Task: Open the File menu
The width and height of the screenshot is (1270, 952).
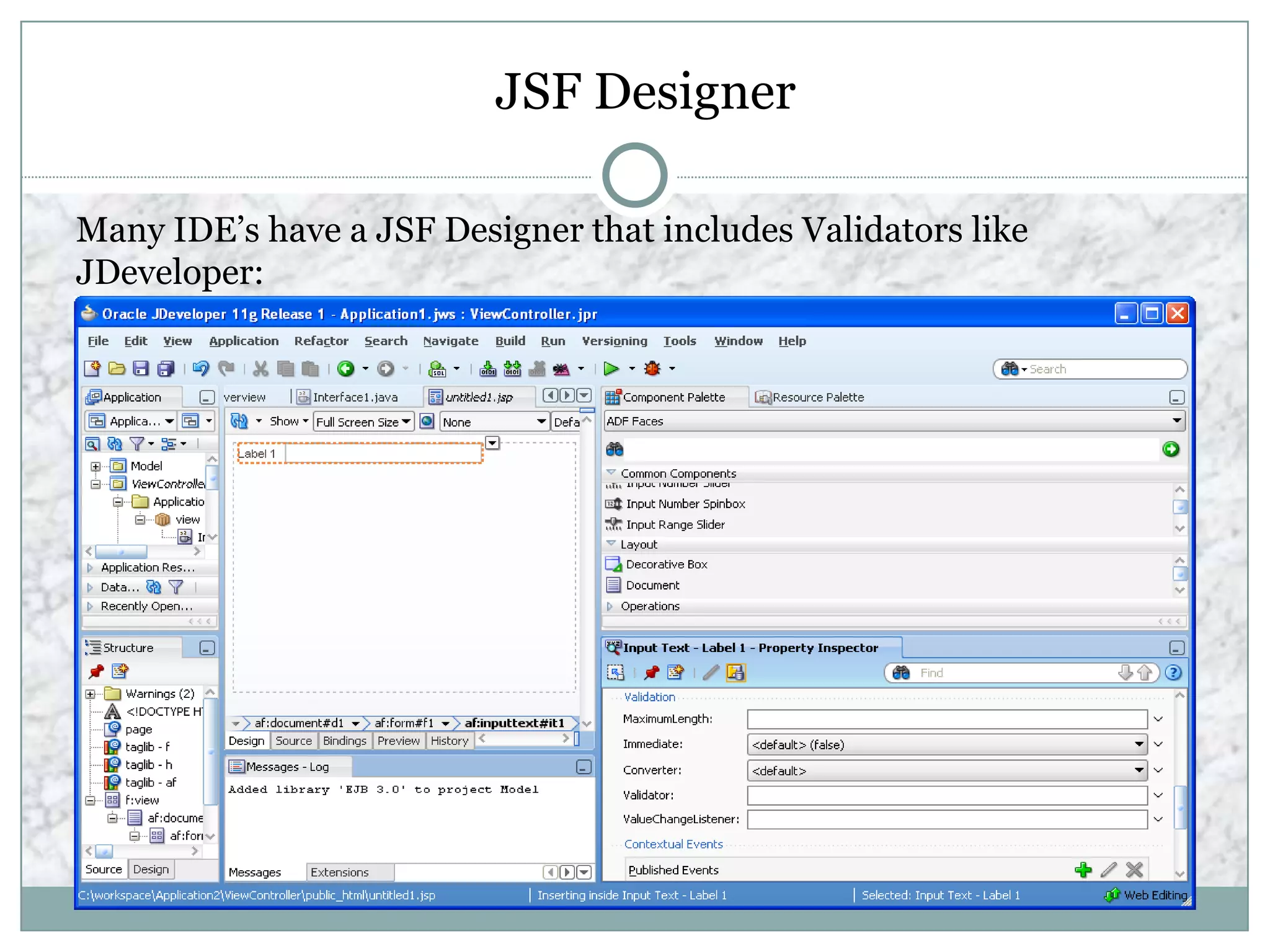Action: click(98, 341)
